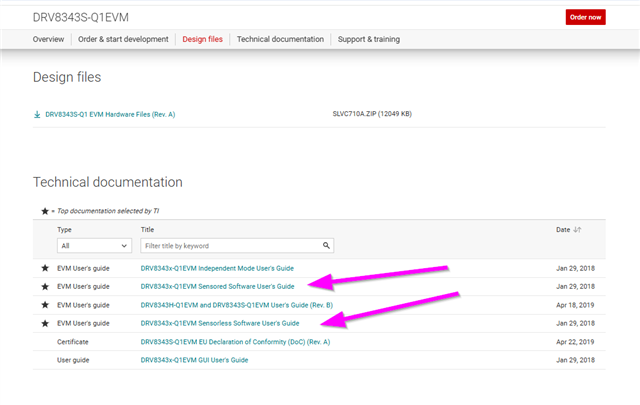The image size is (640, 405).
Task: Click the Date column header
Action: point(563,230)
